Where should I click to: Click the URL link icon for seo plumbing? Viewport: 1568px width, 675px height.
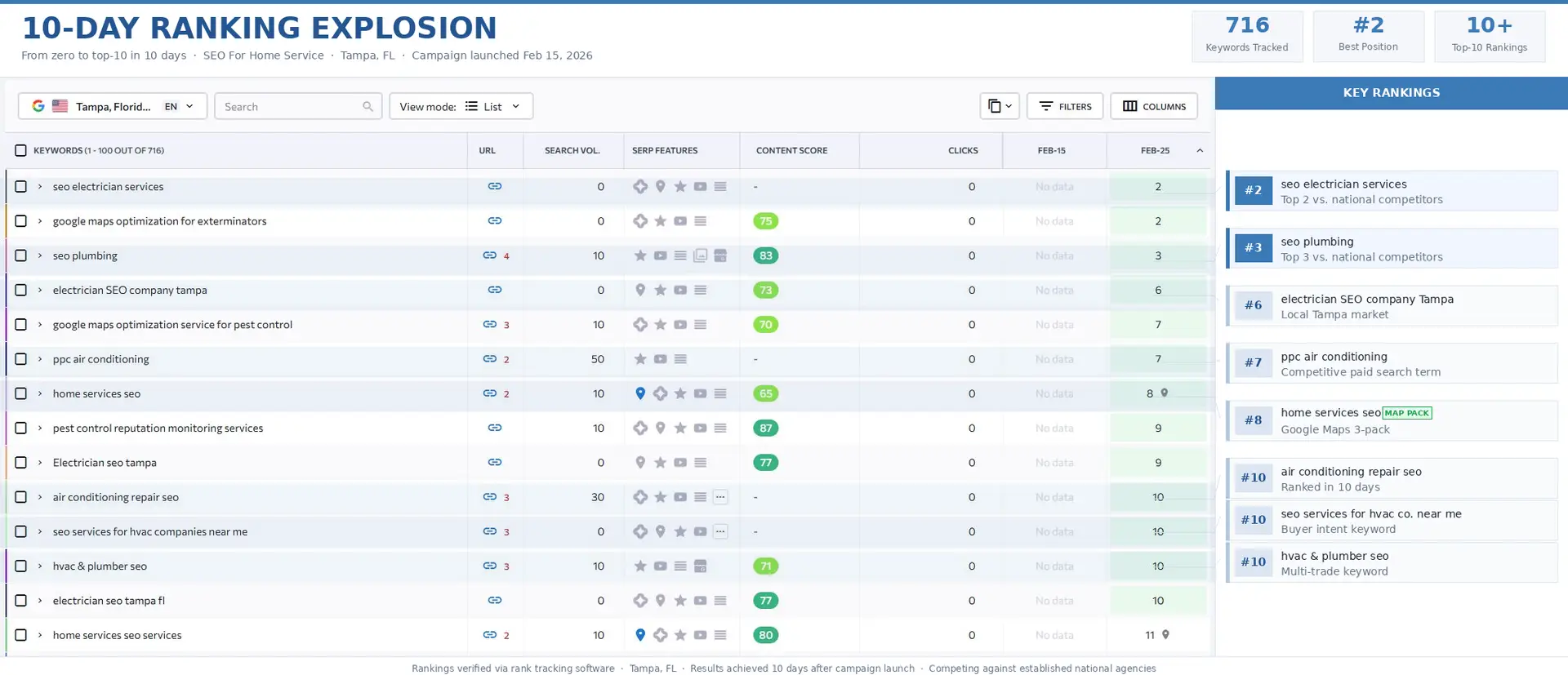[x=489, y=255]
